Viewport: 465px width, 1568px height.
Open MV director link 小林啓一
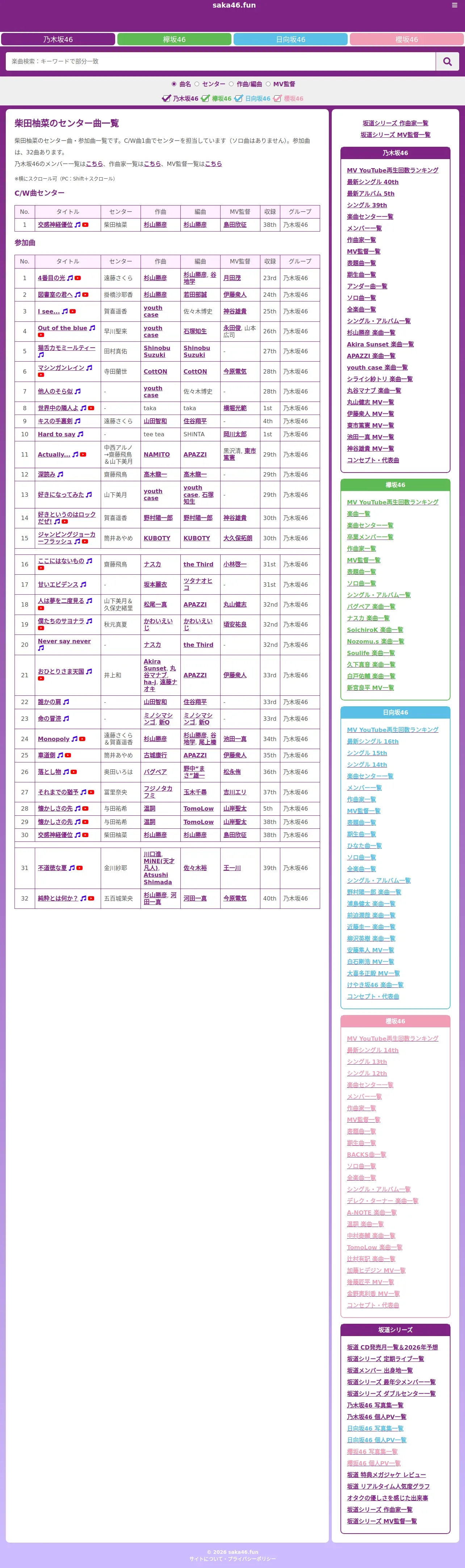tap(235, 565)
